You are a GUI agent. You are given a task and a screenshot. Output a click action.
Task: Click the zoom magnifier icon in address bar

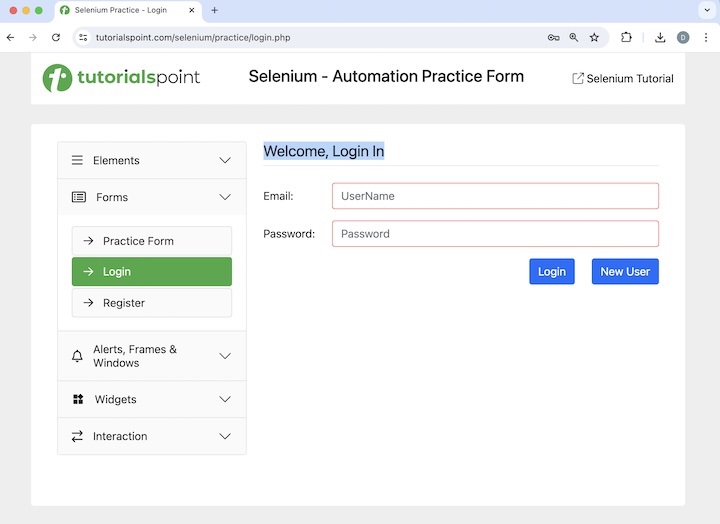point(574,37)
